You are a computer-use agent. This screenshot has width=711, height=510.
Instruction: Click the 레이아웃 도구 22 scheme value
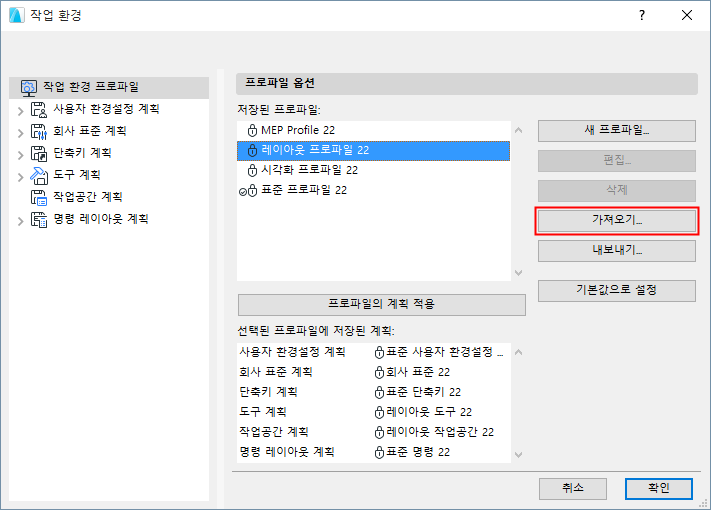click(429, 413)
